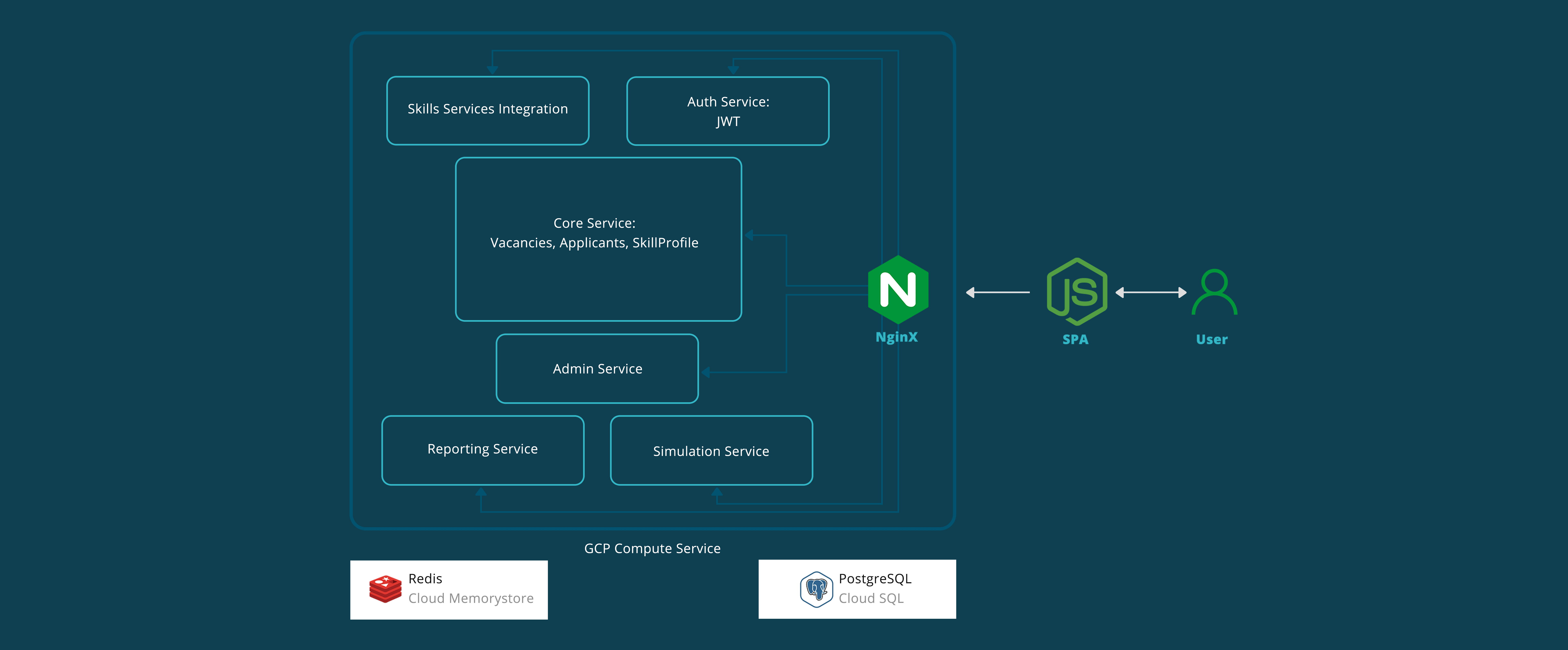This screenshot has height=650, width=1568.
Task: Click the 'User' label text
Action: point(1212,340)
